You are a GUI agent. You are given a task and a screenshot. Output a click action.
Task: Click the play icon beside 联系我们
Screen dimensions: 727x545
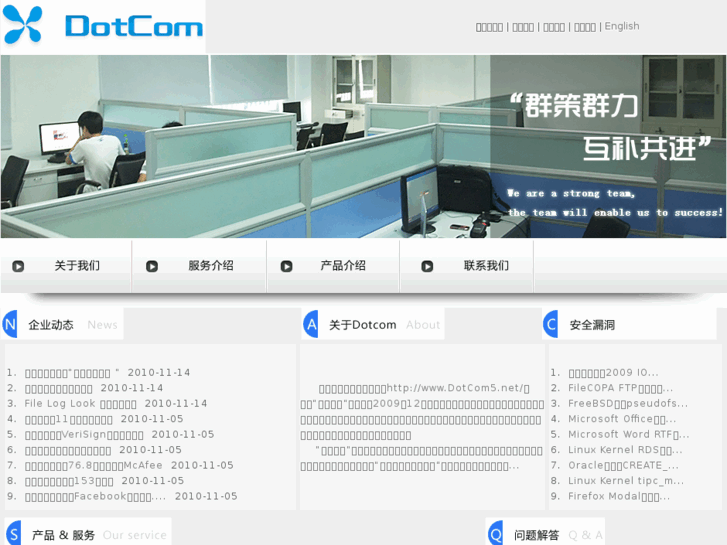(x=427, y=266)
